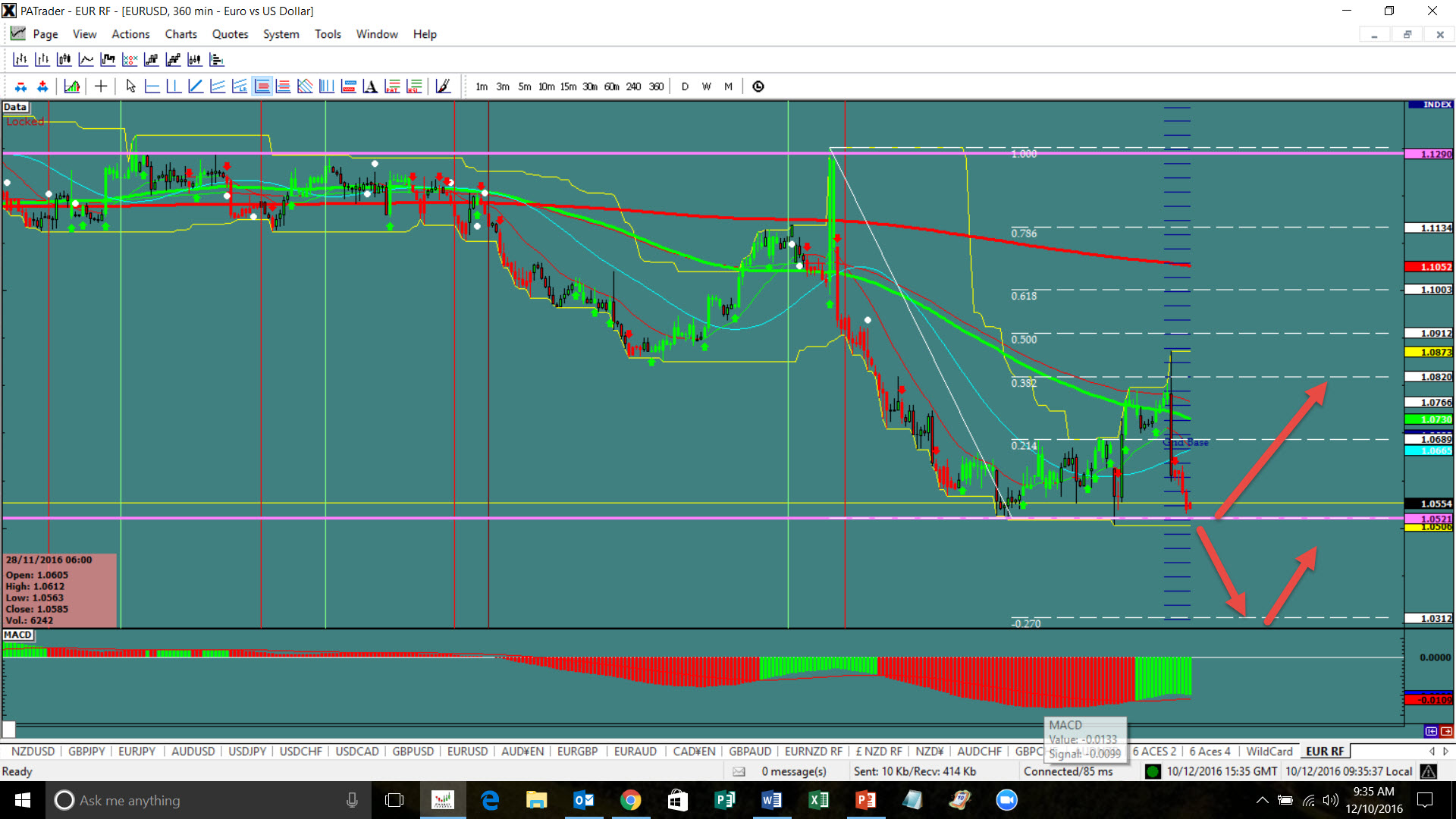Click the 1.0873 yellow price label
This screenshot has height=819, width=1456.
pos(1429,352)
